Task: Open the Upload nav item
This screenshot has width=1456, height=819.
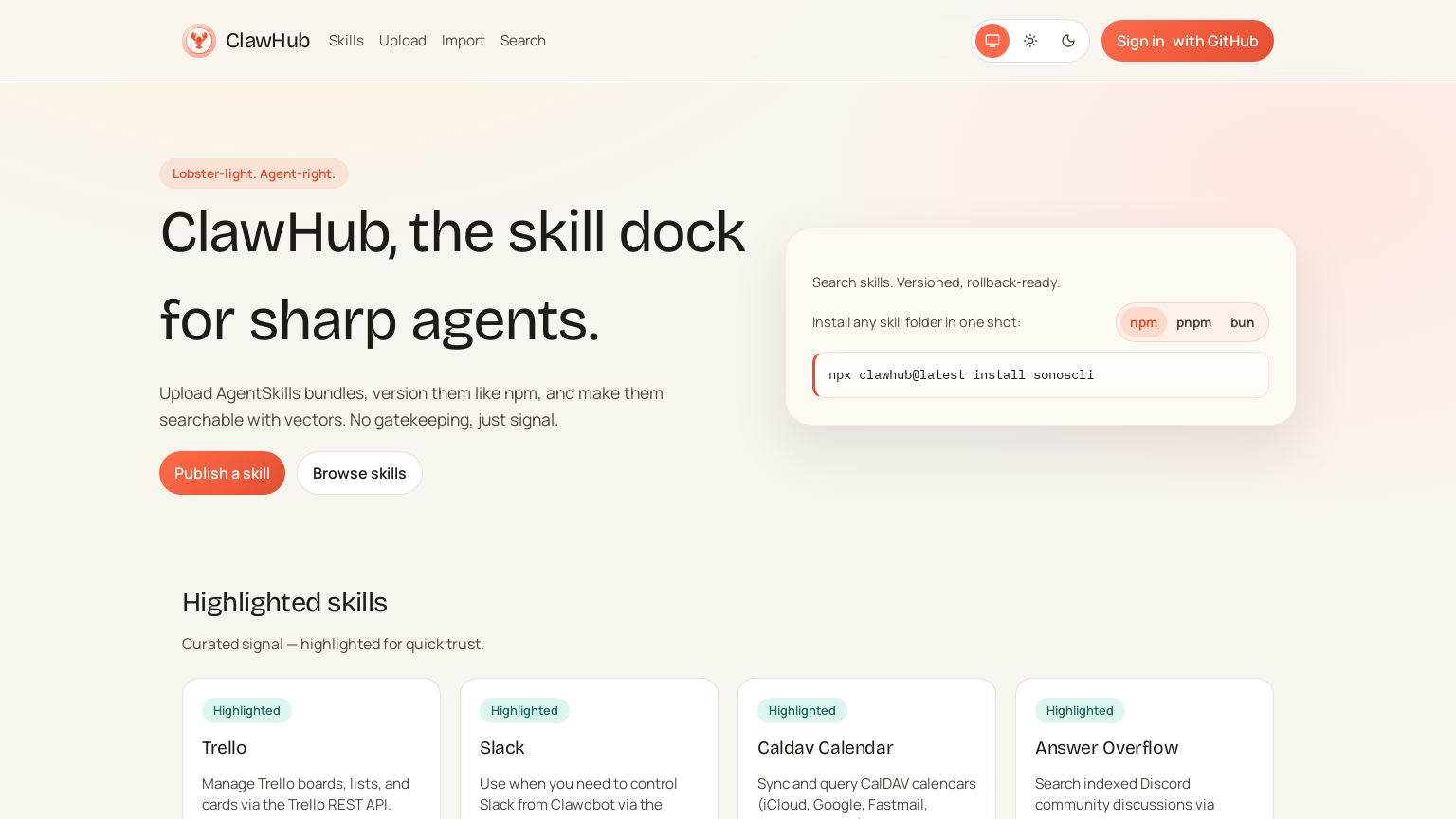Action: 403,41
